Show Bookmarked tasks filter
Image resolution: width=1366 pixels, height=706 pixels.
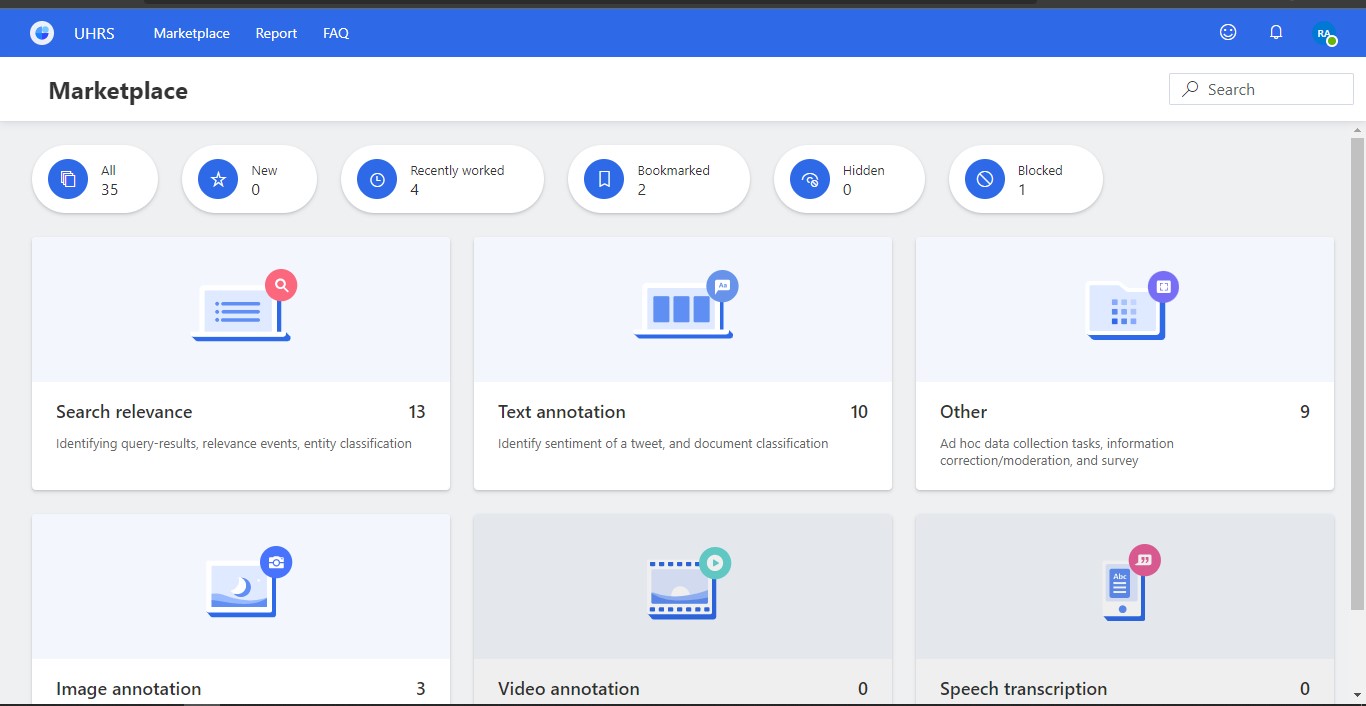click(658, 180)
